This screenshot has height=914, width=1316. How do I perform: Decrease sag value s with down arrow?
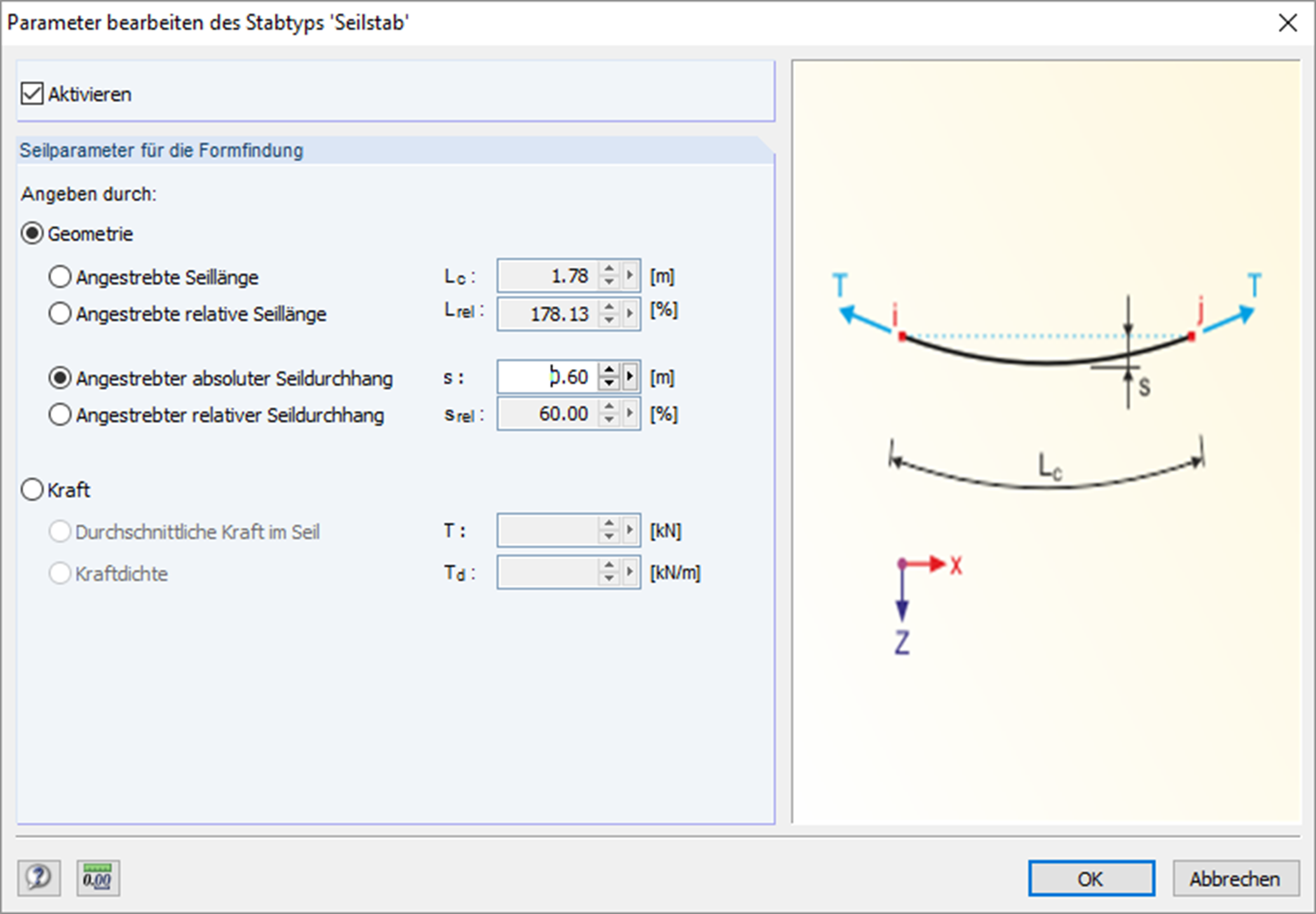pos(609,383)
